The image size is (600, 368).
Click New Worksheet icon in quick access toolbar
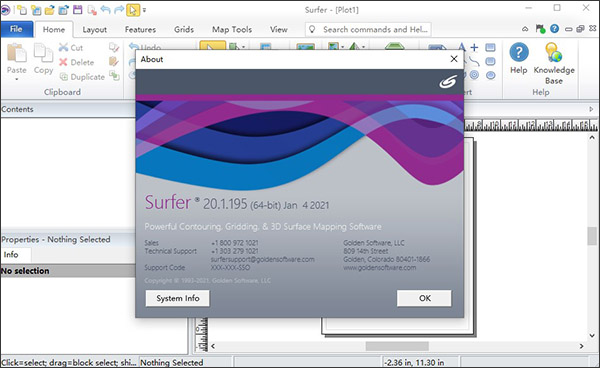tap(36, 10)
